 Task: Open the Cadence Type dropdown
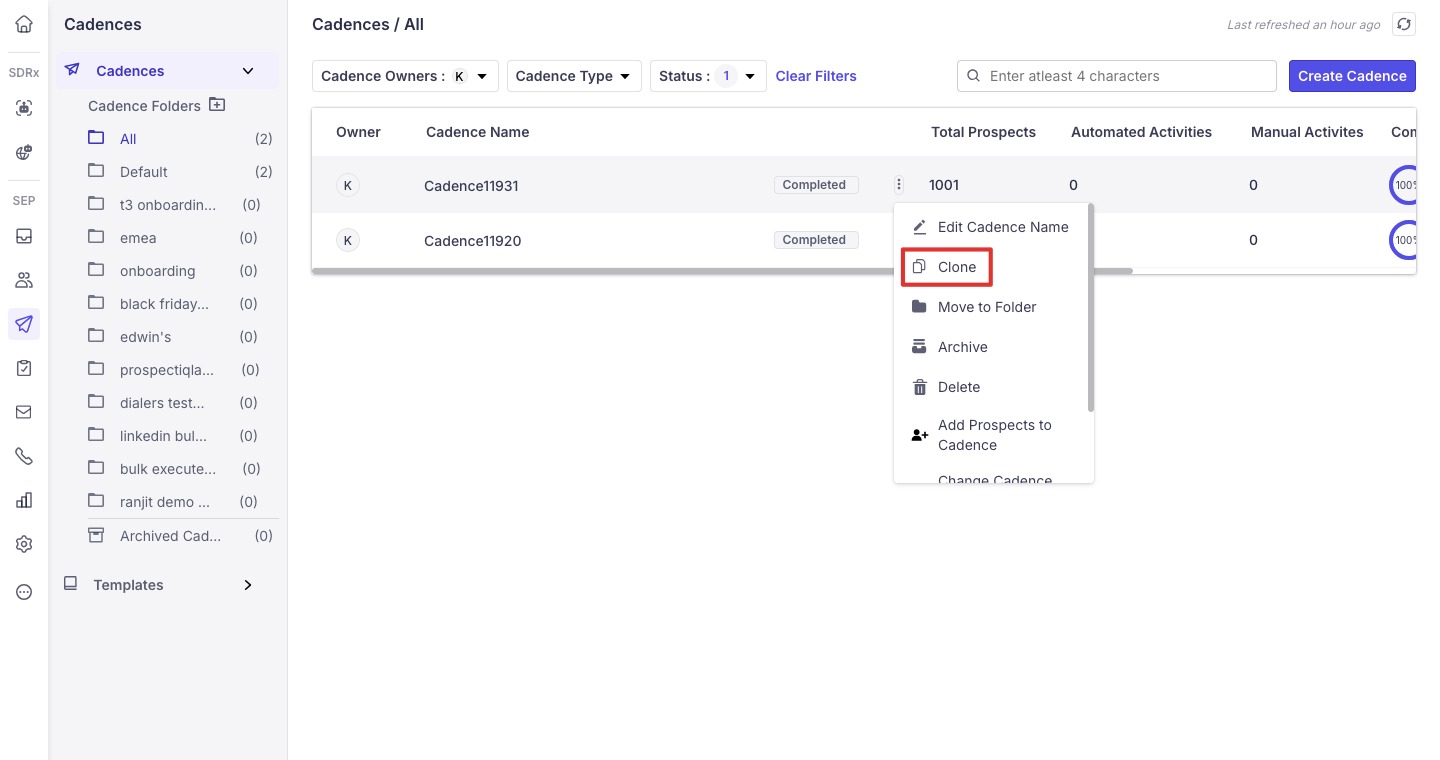tap(573, 76)
